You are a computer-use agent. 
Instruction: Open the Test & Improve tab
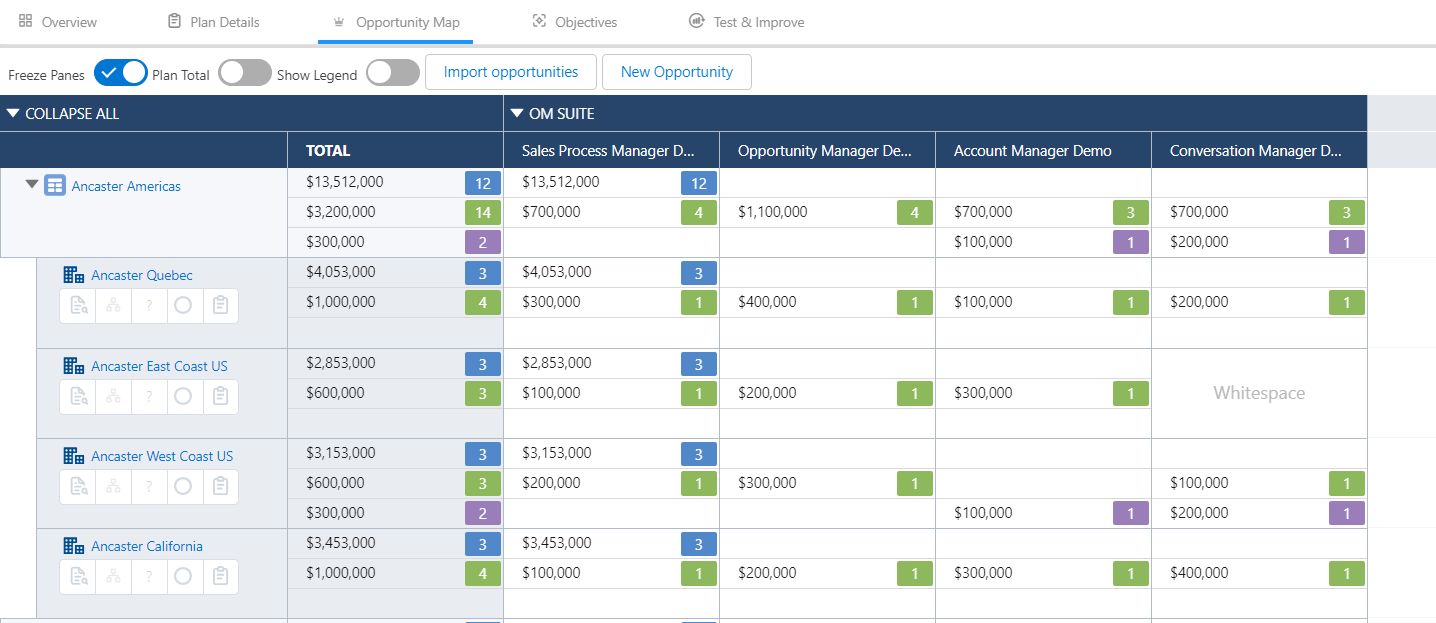(746, 22)
